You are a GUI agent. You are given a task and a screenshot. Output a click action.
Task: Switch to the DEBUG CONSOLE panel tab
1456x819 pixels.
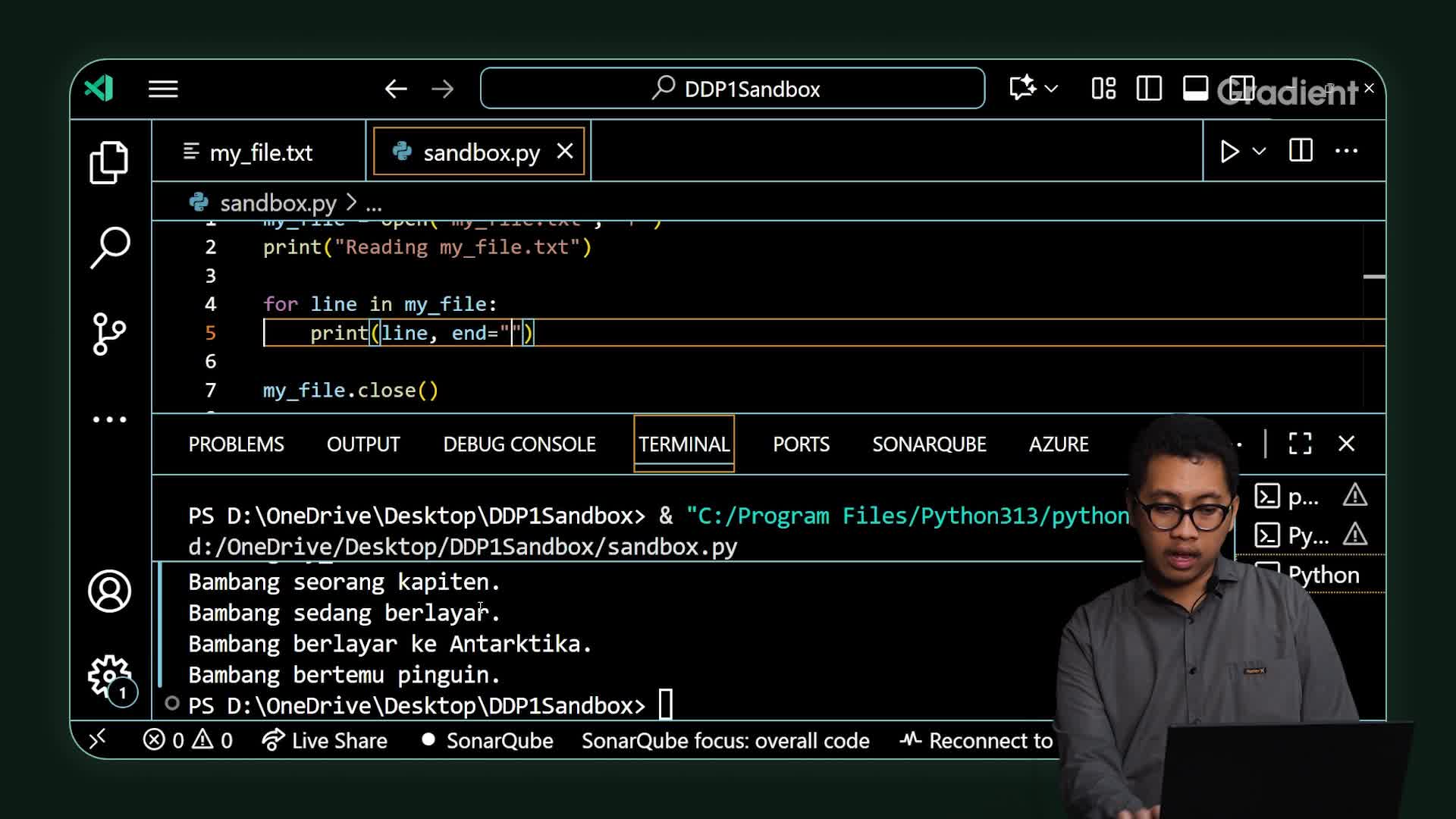point(519,444)
